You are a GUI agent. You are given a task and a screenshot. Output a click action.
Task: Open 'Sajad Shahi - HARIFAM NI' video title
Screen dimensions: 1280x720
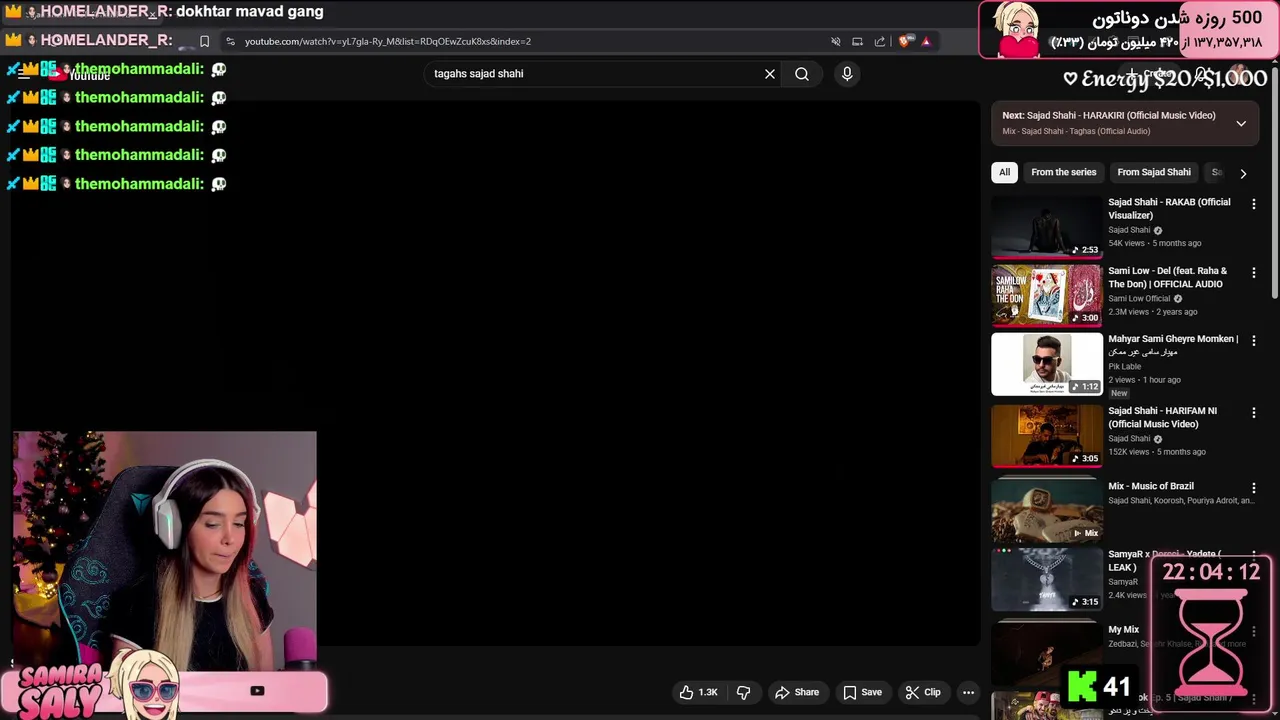click(1162, 417)
